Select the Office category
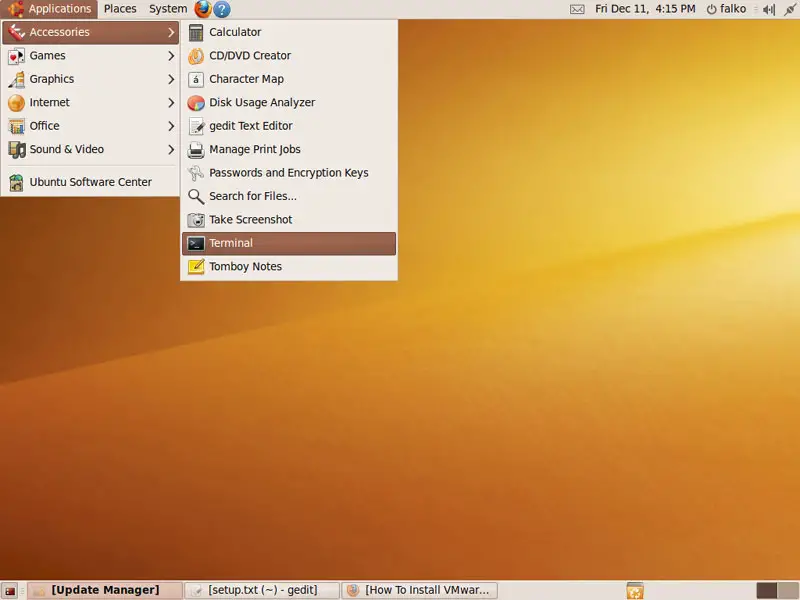This screenshot has width=800, height=600. click(x=91, y=126)
